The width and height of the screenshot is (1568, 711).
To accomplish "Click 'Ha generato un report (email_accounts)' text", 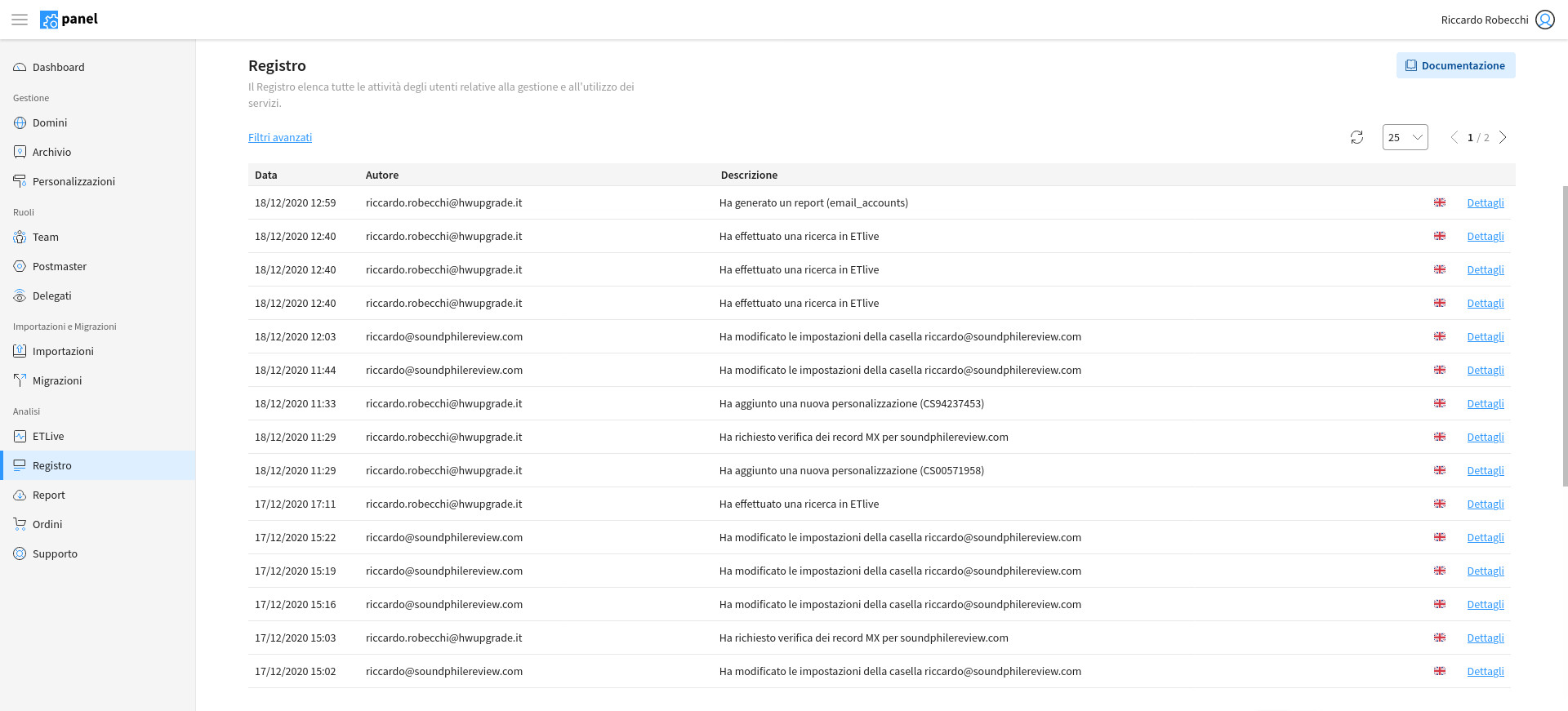I will click(x=813, y=202).
